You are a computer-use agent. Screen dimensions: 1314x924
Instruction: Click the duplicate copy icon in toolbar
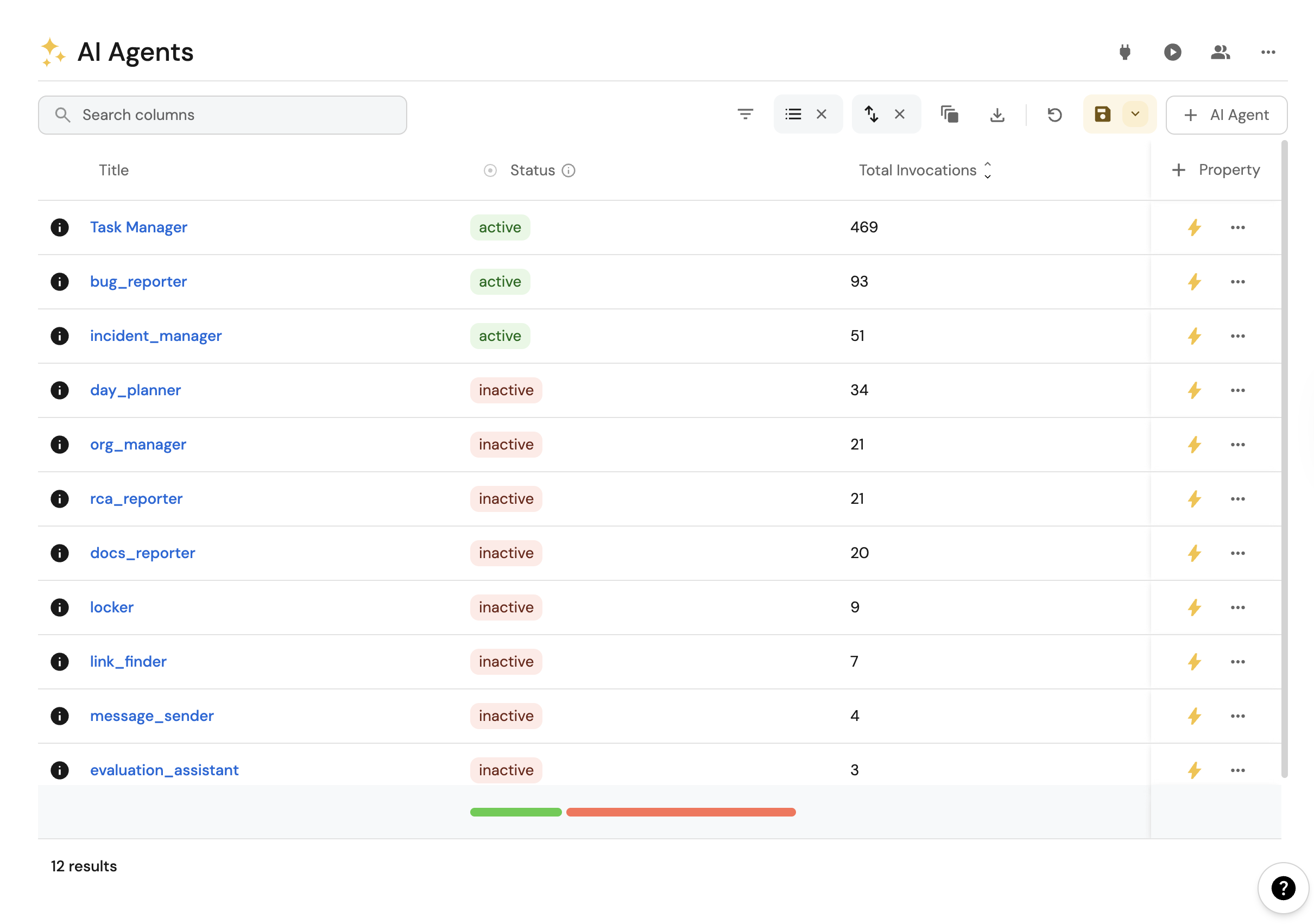point(949,115)
